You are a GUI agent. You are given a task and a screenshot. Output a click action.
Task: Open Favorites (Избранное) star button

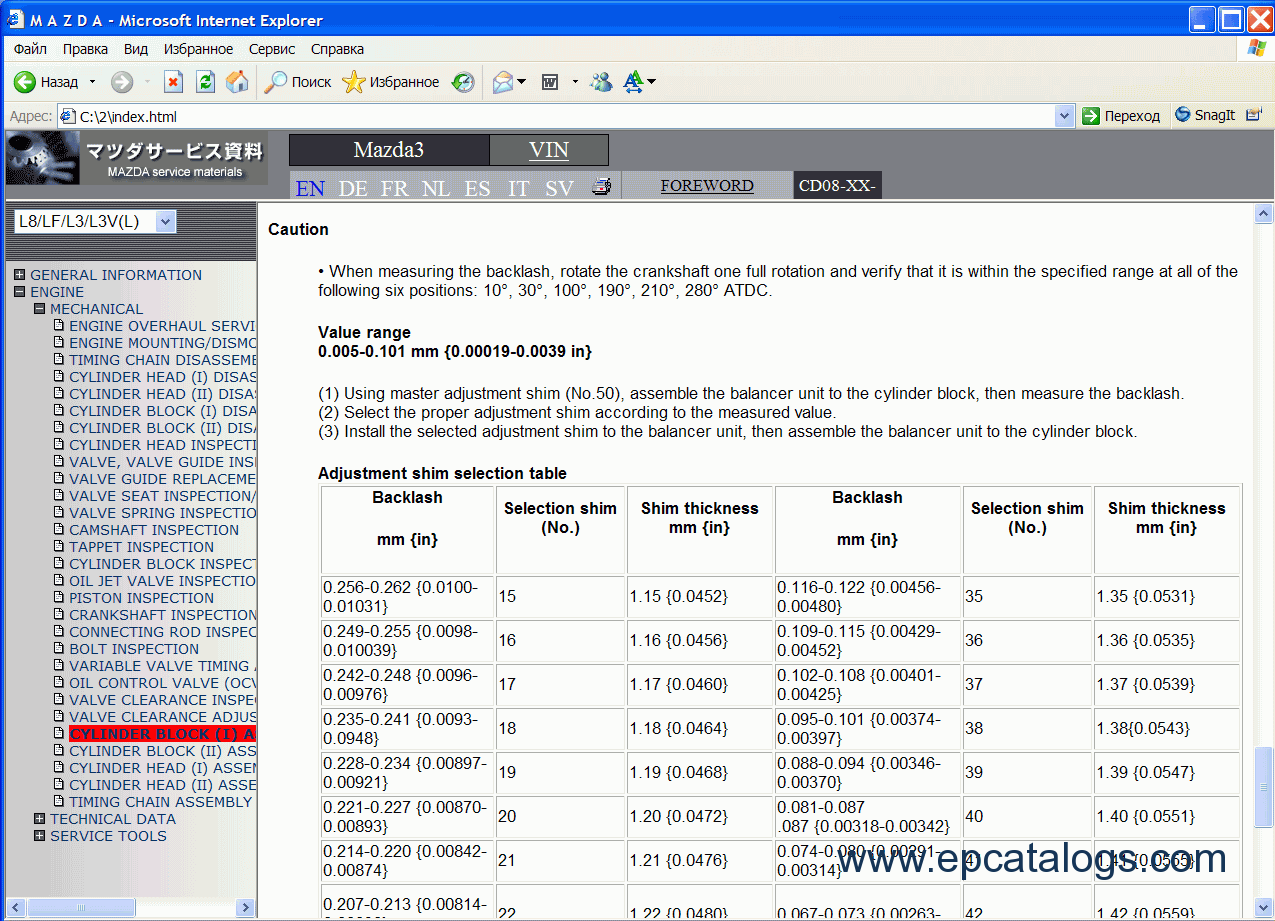(391, 82)
